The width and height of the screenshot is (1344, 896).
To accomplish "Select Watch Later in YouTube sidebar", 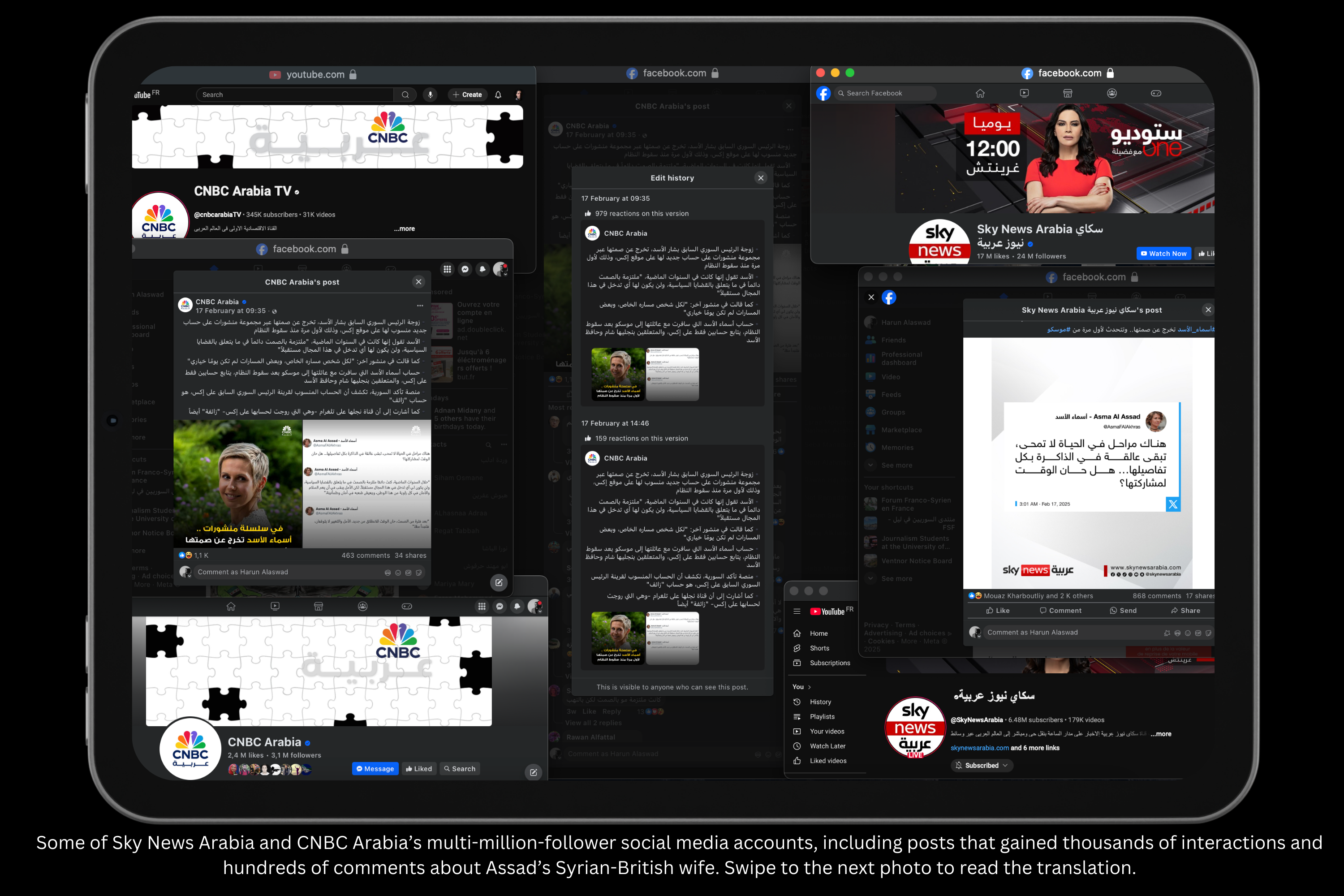I will point(827,746).
